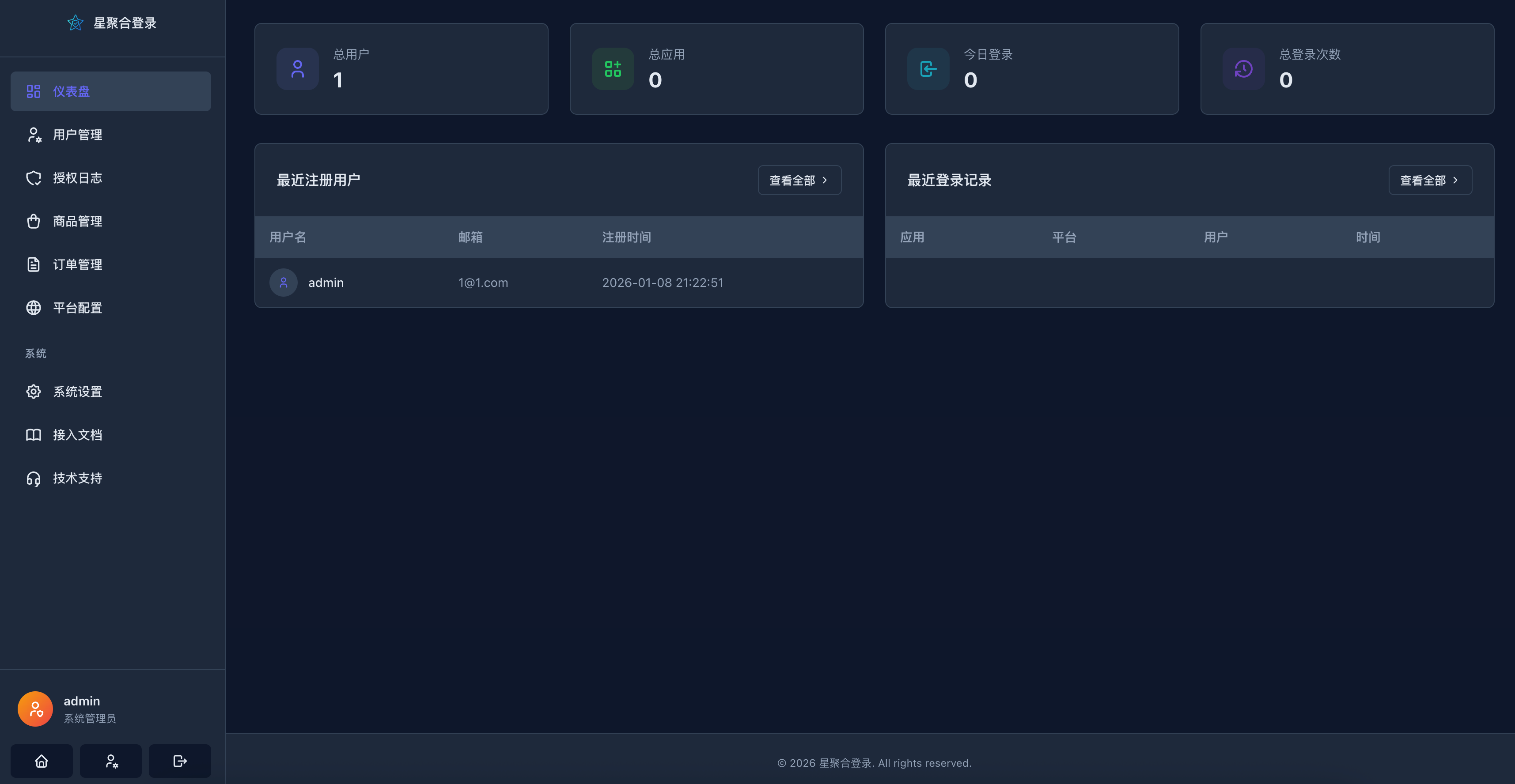Select 仪表盘 in the sidebar menu
The width and height of the screenshot is (1515, 784).
(71, 91)
